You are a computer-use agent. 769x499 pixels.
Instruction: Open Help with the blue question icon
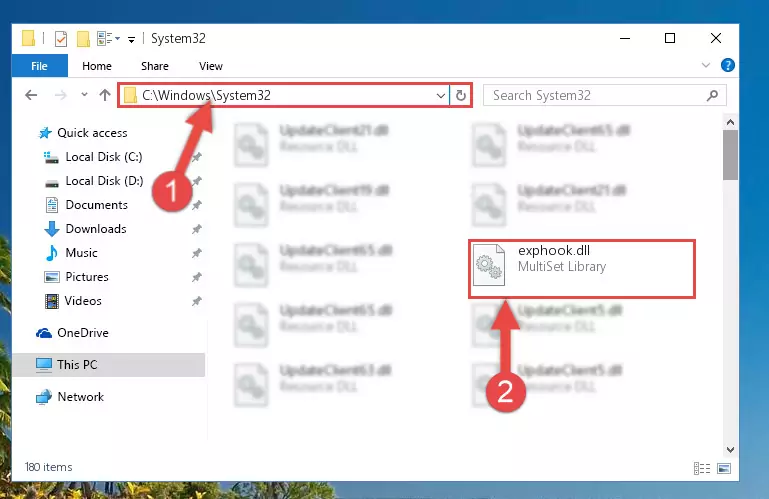click(x=727, y=65)
